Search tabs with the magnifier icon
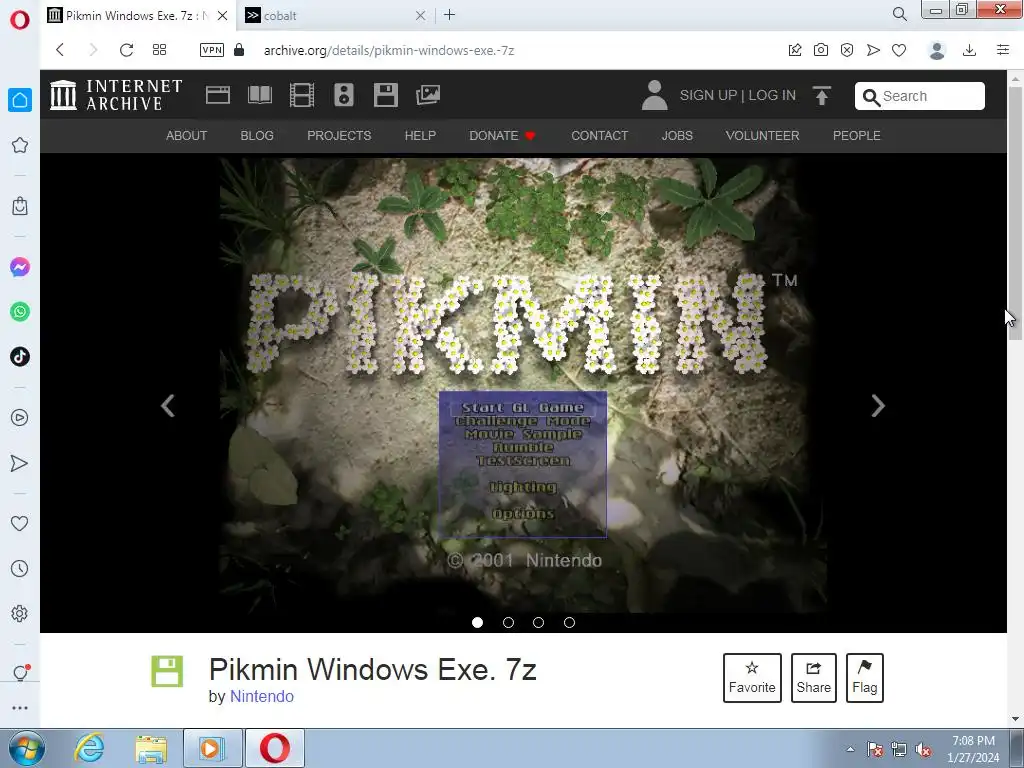The image size is (1024, 768). point(900,14)
